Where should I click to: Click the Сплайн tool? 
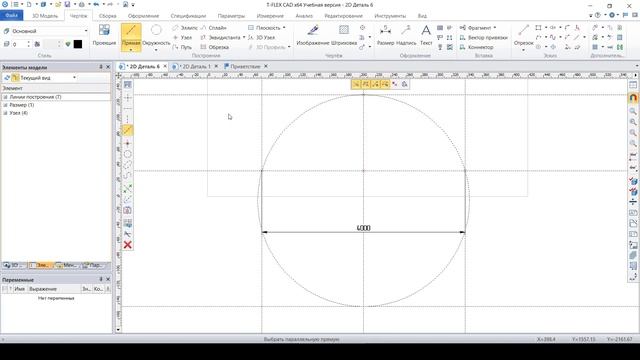pos(213,28)
